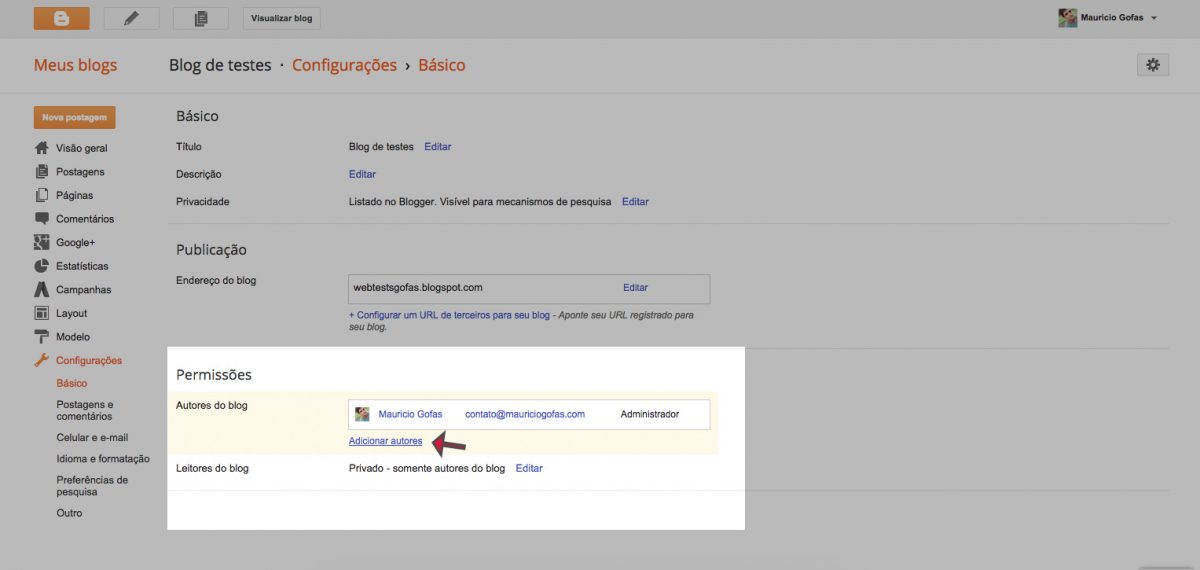Open Configurações in sidebar
This screenshot has width=1200, height=570.
(89, 360)
